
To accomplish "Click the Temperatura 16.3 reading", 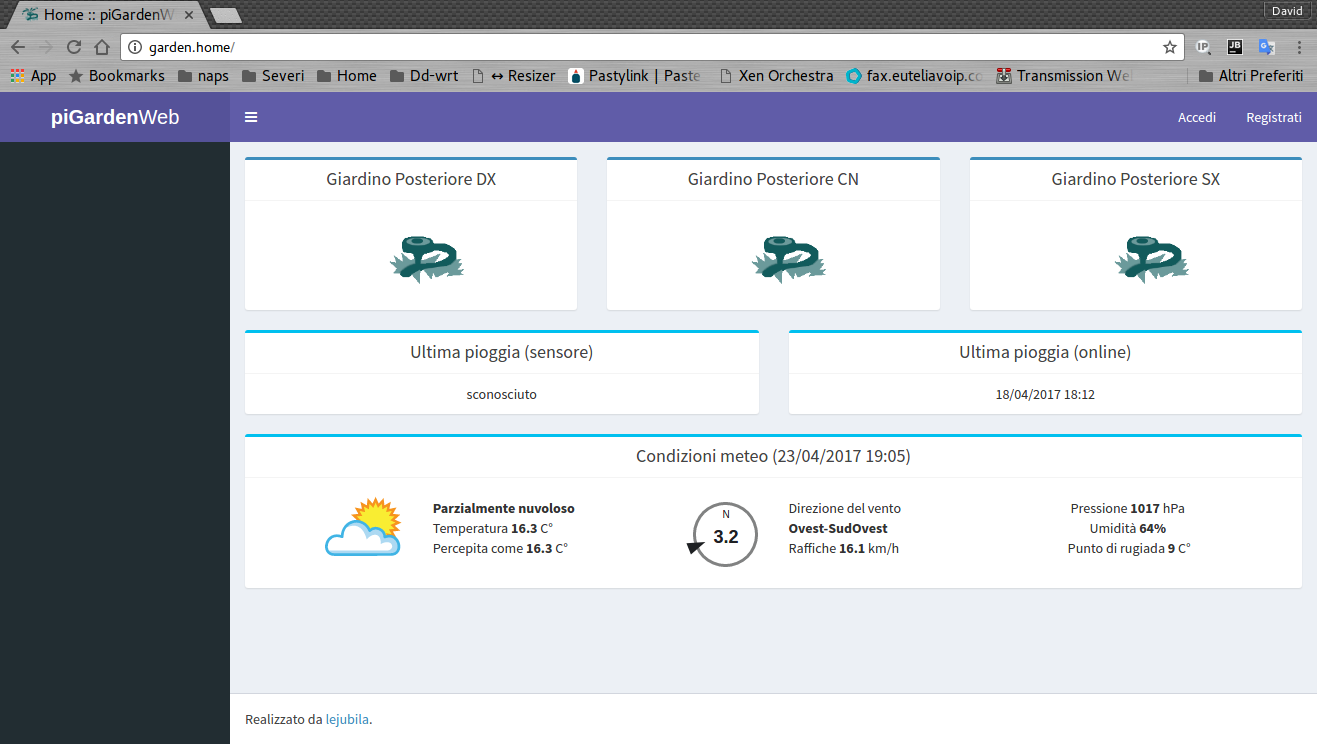I will point(493,529).
